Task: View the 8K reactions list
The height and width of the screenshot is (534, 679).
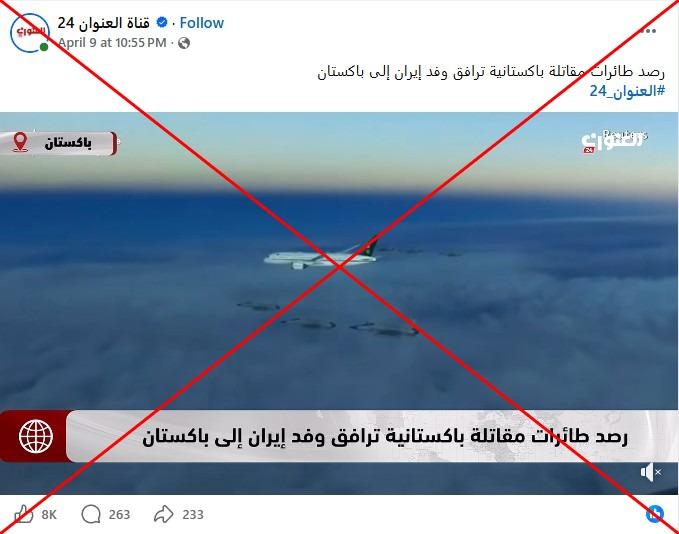Action: click(x=49, y=515)
